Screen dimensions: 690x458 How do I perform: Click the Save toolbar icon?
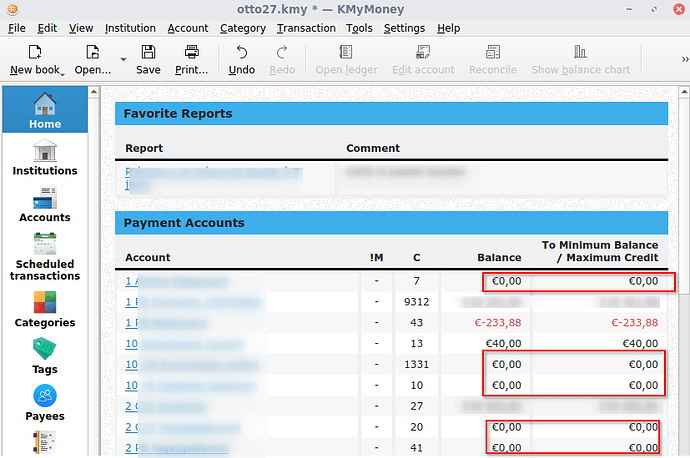(148, 60)
